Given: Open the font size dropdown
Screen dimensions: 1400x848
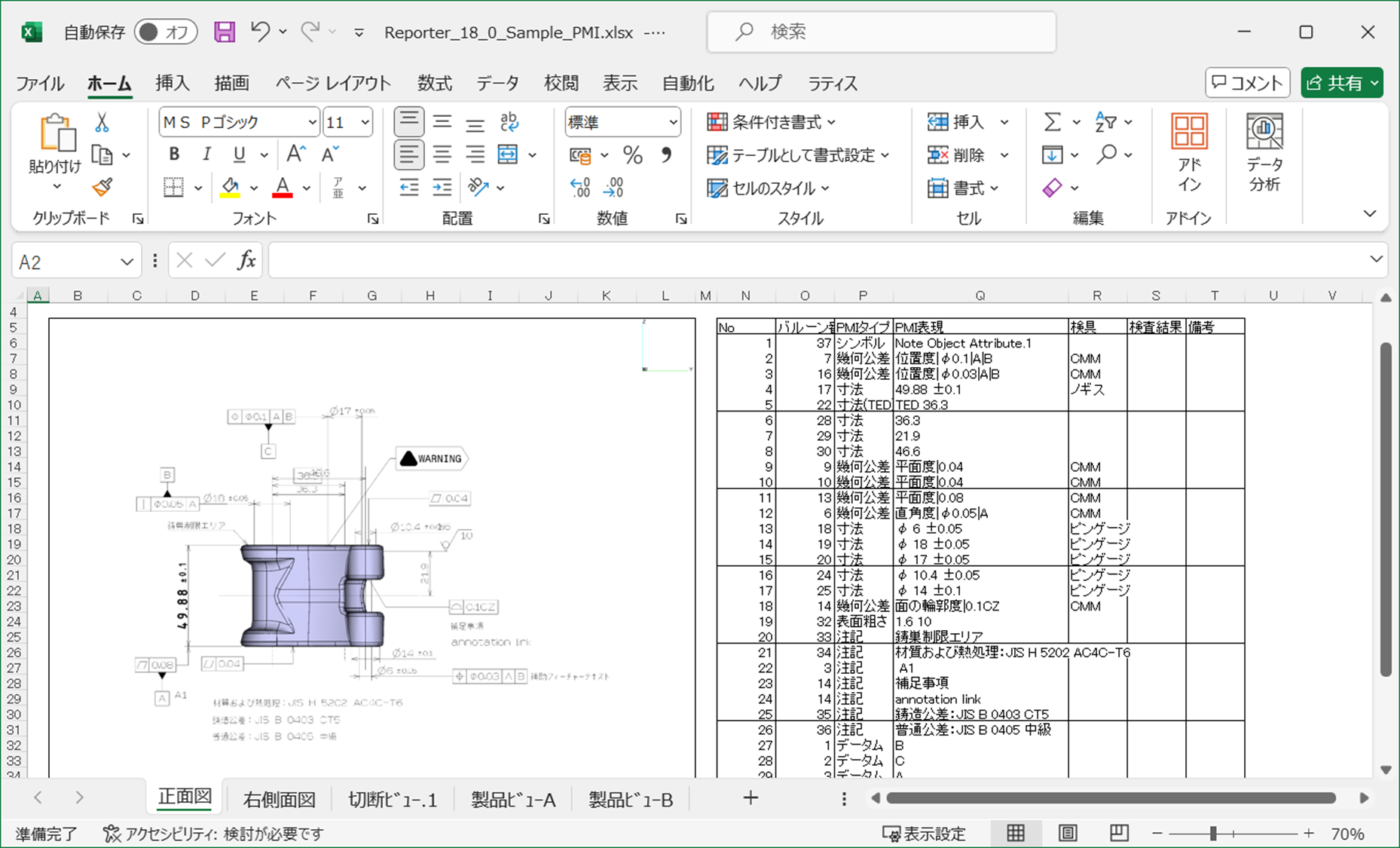Looking at the screenshot, I should (365, 122).
